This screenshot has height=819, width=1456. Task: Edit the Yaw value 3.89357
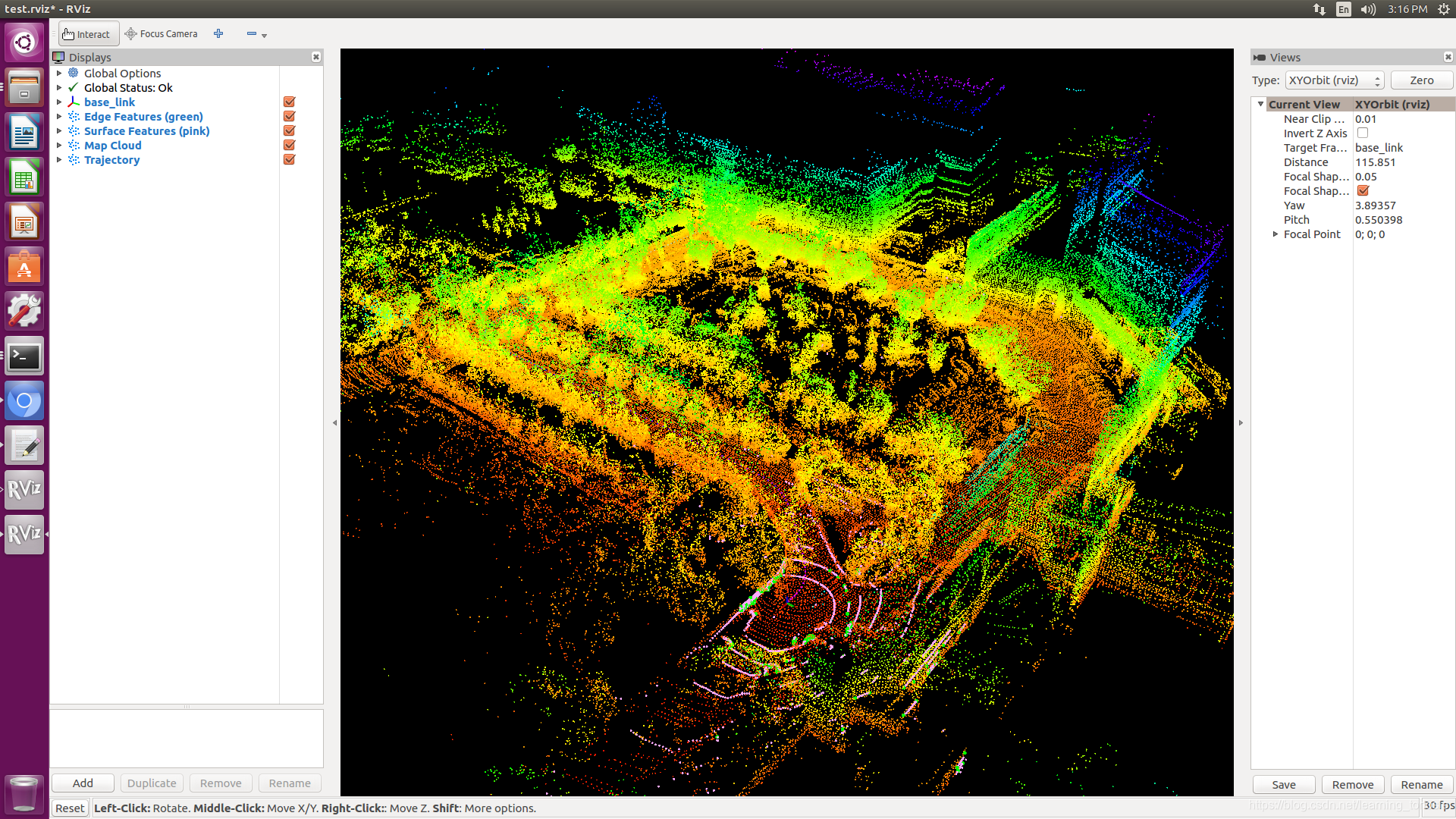tap(1403, 206)
